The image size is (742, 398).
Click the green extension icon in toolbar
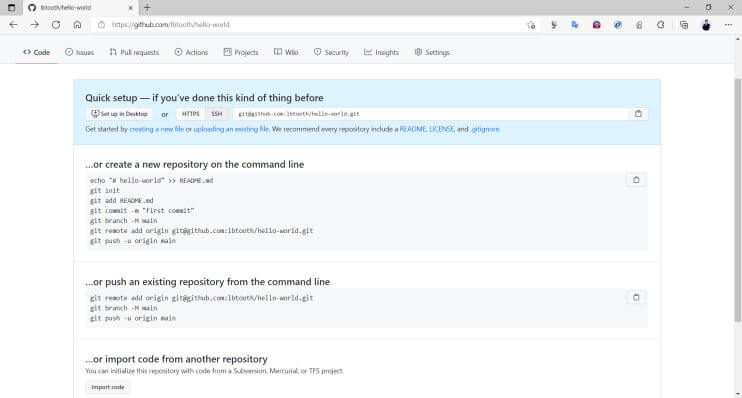coord(639,25)
